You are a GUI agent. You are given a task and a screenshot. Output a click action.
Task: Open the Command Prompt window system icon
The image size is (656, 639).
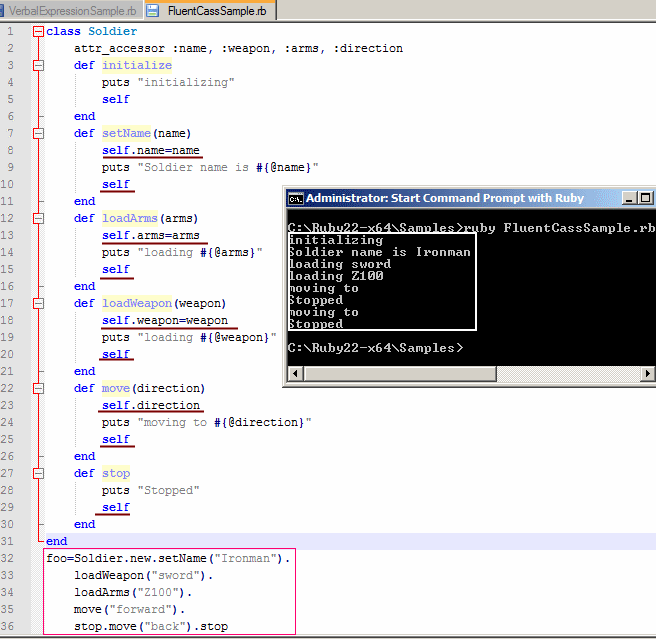click(x=295, y=199)
